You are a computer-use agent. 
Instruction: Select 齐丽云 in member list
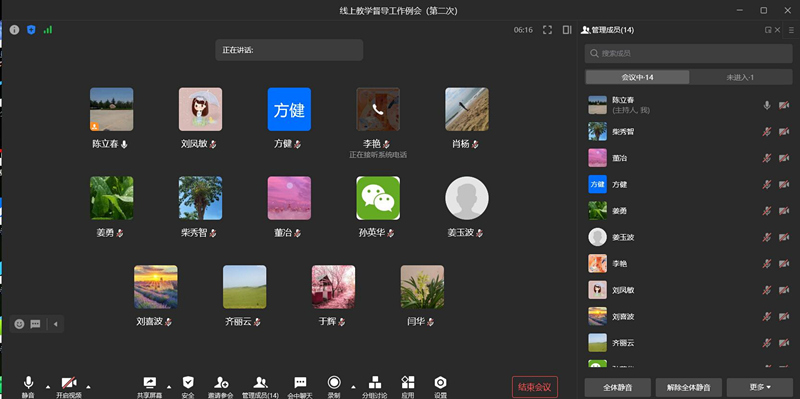(x=688, y=343)
